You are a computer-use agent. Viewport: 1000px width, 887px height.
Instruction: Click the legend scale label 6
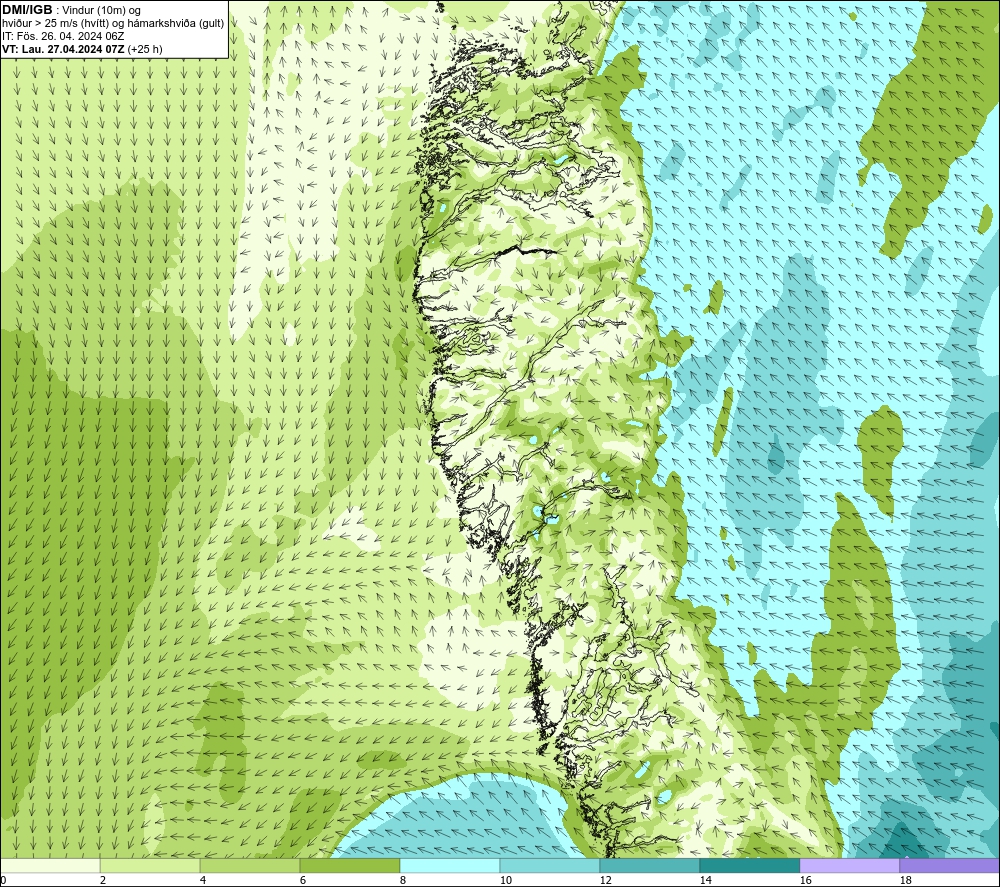(303, 881)
